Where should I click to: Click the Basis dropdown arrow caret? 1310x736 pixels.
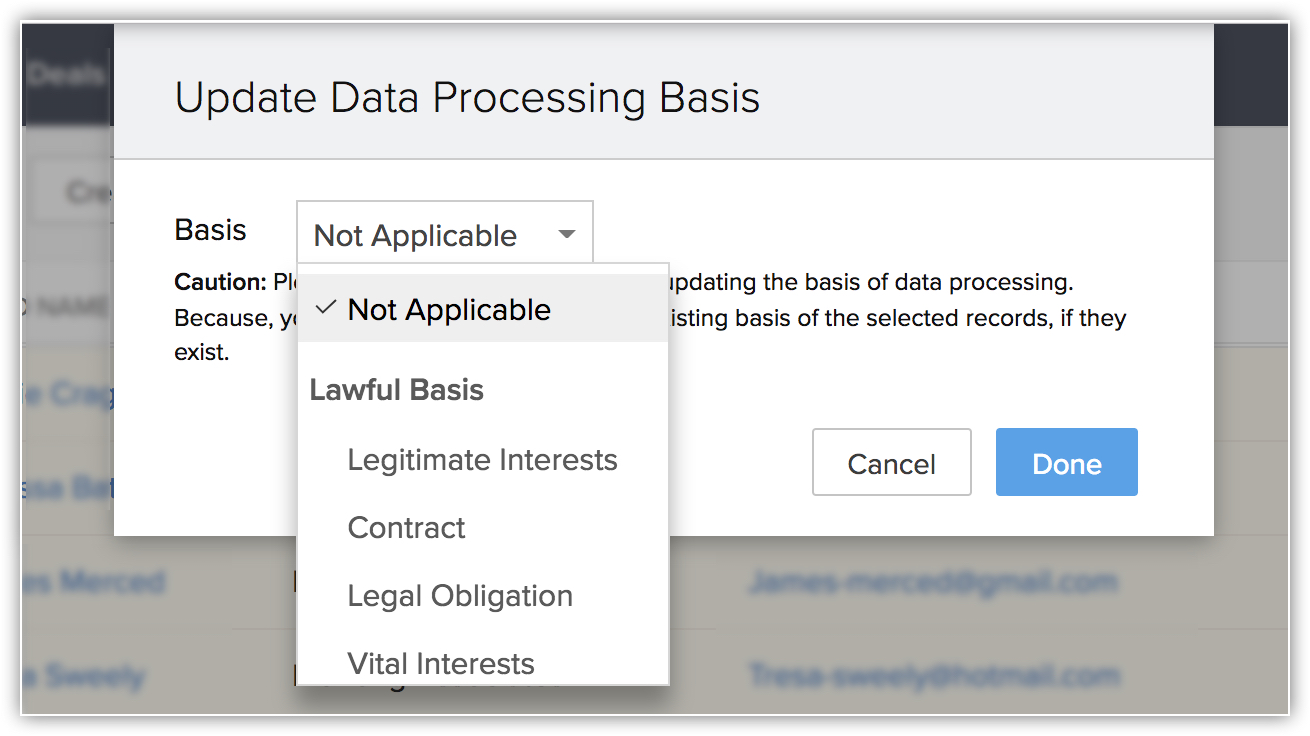pos(566,235)
